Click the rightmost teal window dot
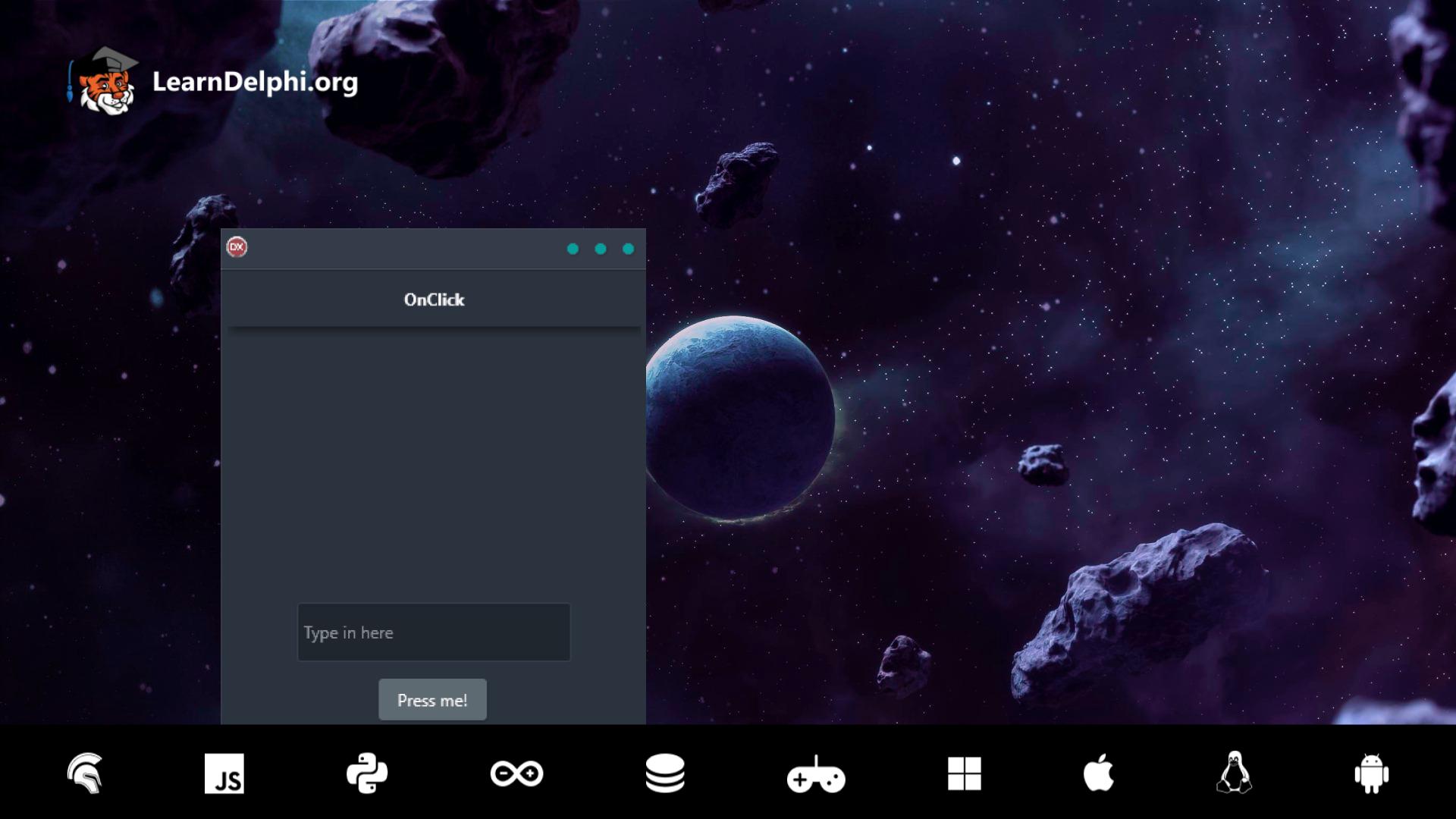 click(628, 249)
